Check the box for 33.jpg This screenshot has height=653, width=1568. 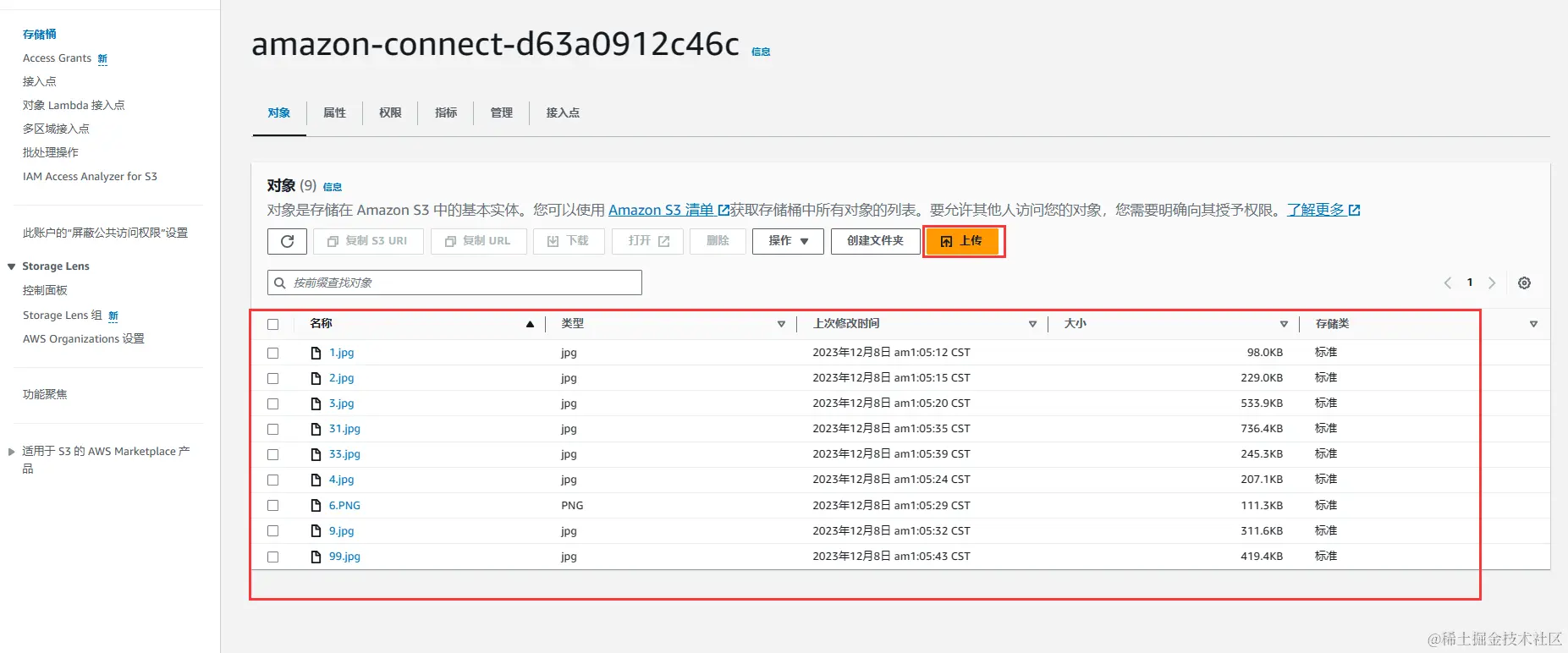point(272,454)
